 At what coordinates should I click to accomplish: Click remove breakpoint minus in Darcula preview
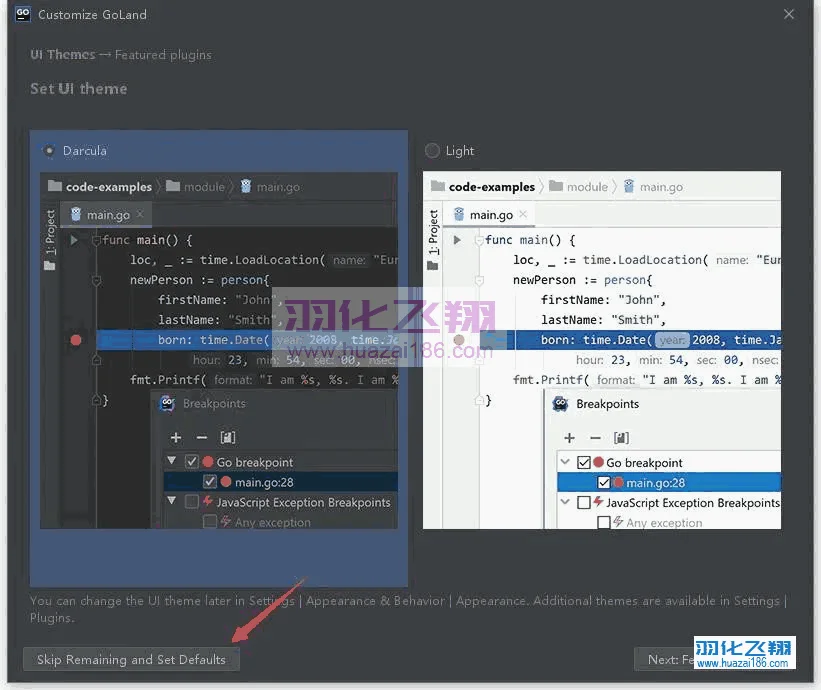click(202, 437)
